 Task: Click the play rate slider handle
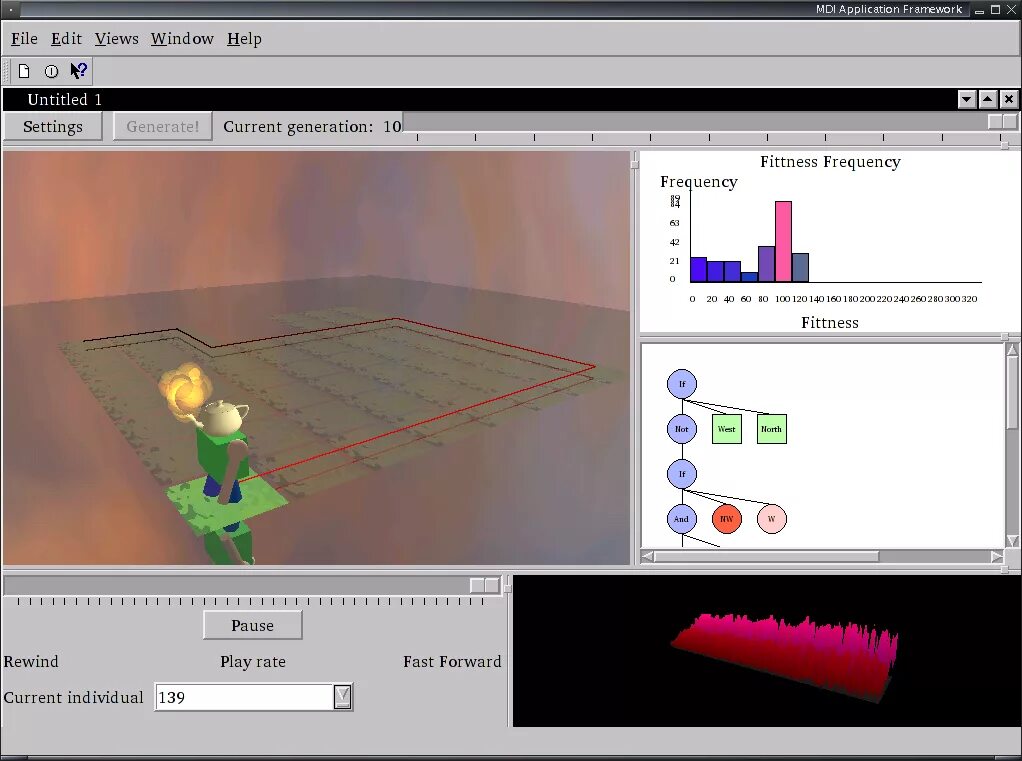484,585
